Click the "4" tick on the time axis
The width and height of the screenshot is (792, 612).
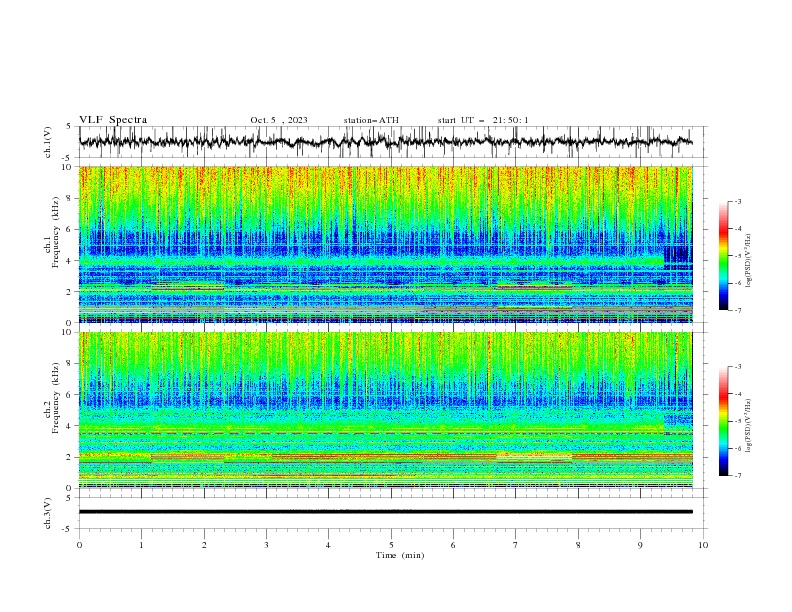[328, 545]
